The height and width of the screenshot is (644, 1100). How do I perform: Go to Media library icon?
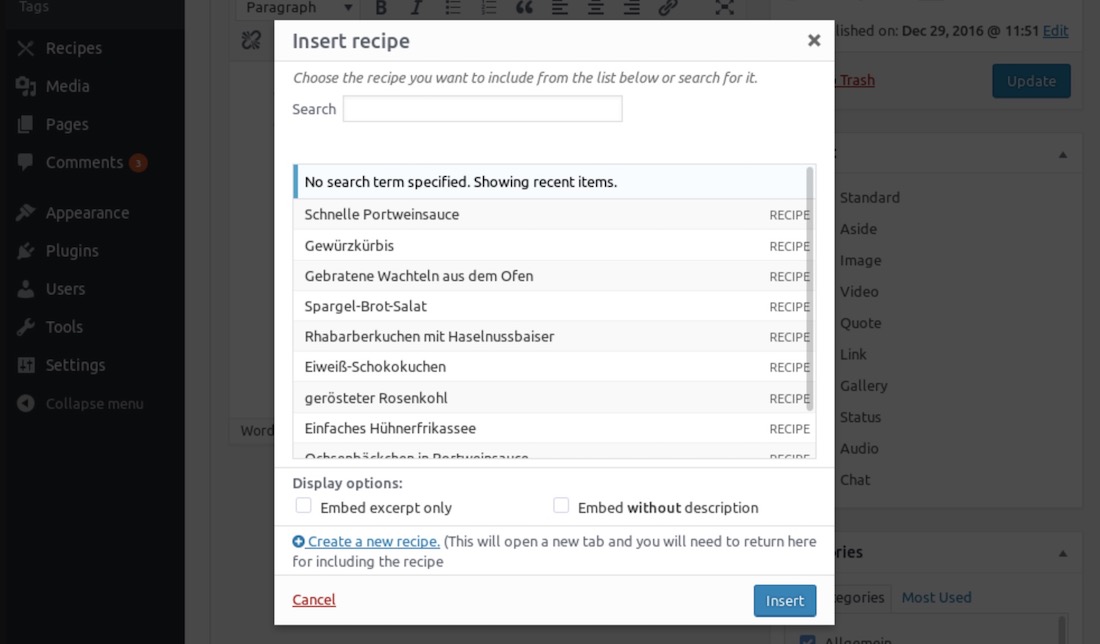(x=26, y=86)
